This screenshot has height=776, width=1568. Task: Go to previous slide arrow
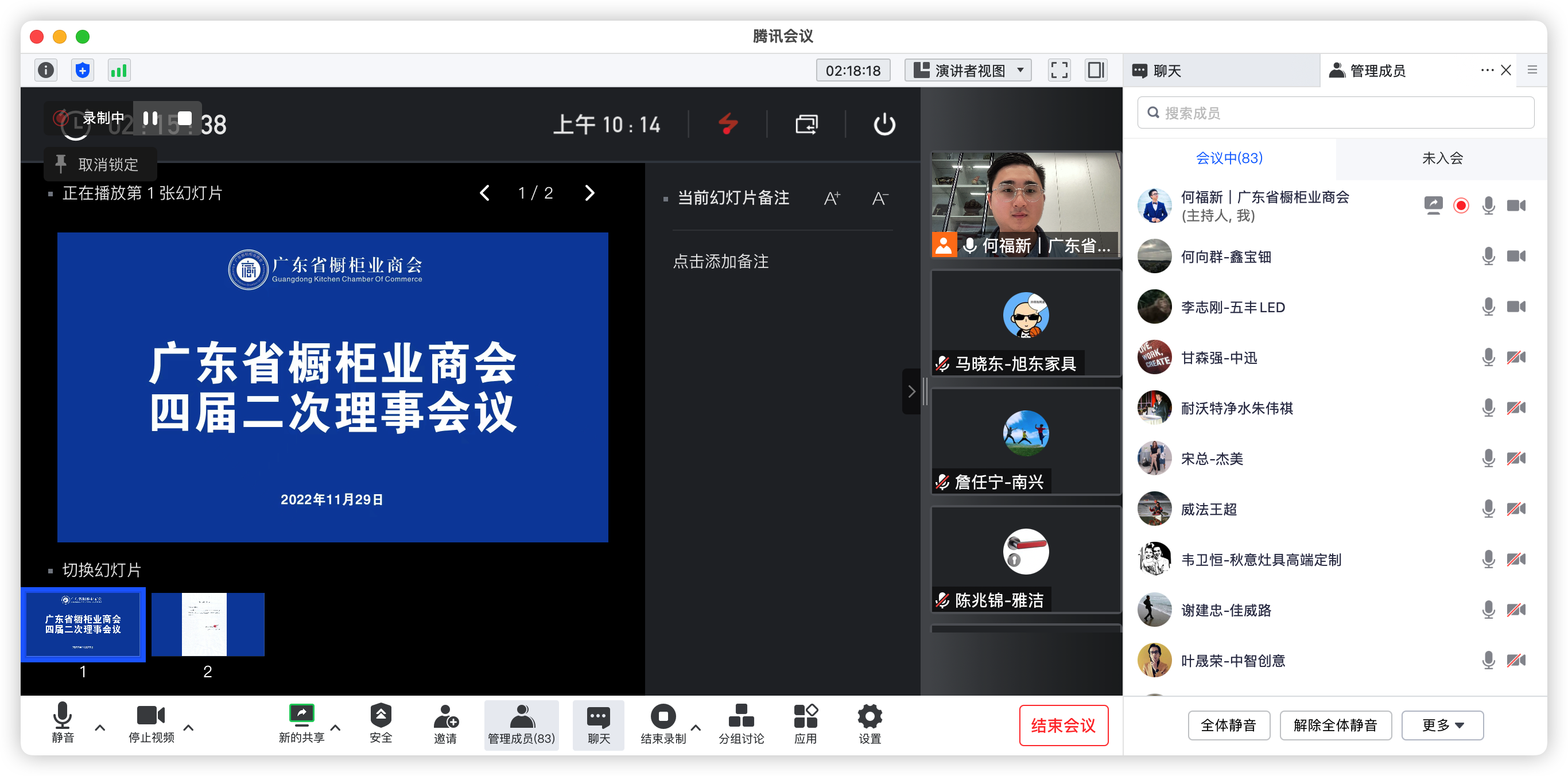[x=484, y=193]
